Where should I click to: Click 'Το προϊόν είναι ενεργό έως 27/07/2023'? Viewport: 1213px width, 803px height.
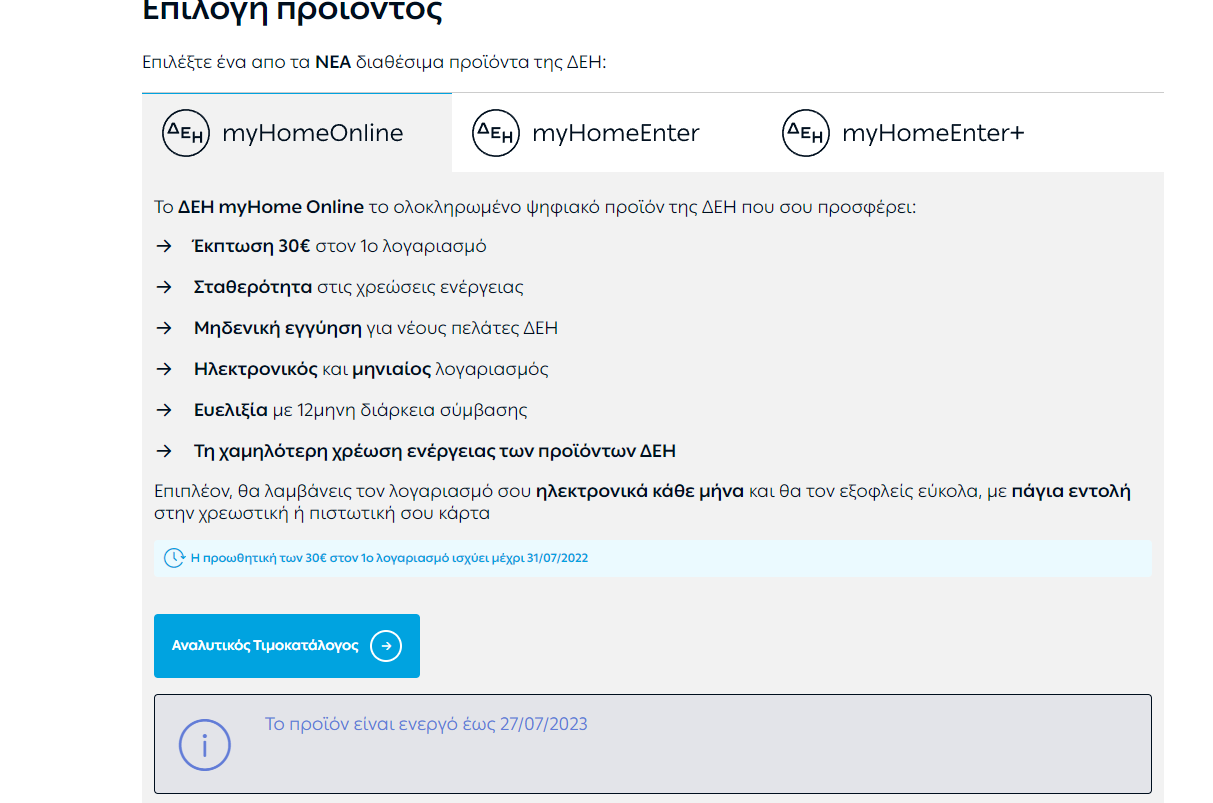(426, 724)
